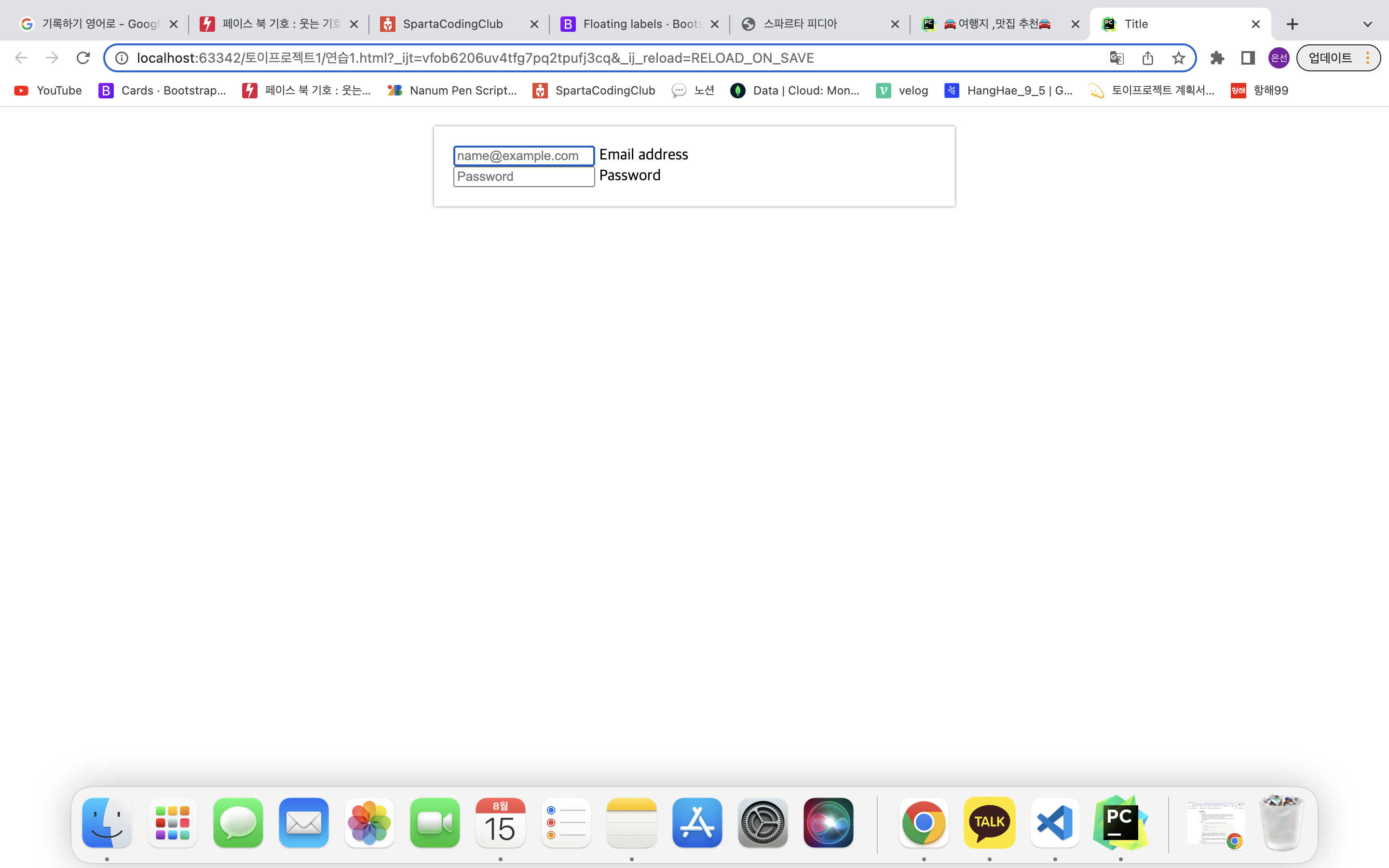Open Visual Studio Code from the dock
This screenshot has width=1389, height=868.
click(x=1055, y=823)
